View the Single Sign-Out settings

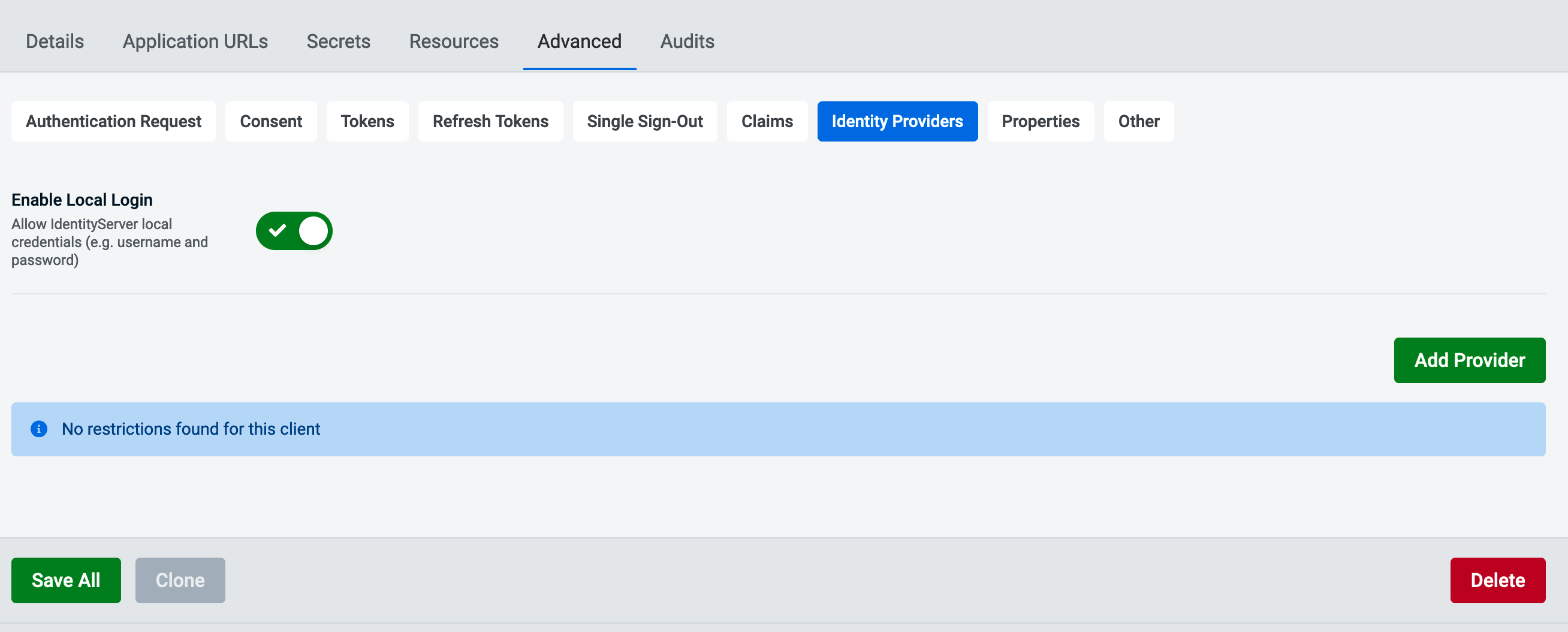644,121
